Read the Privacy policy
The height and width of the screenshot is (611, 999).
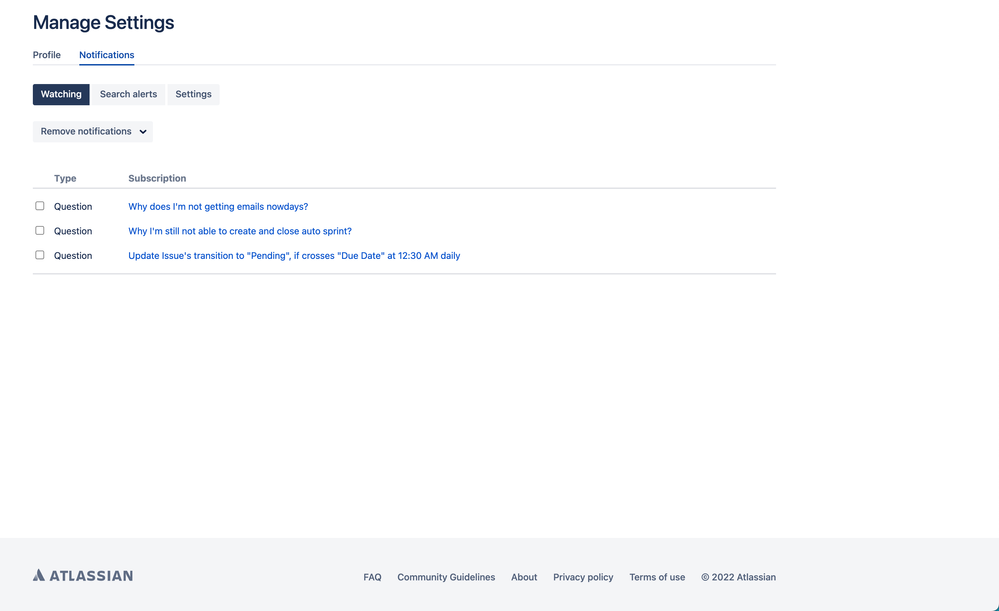coord(583,577)
